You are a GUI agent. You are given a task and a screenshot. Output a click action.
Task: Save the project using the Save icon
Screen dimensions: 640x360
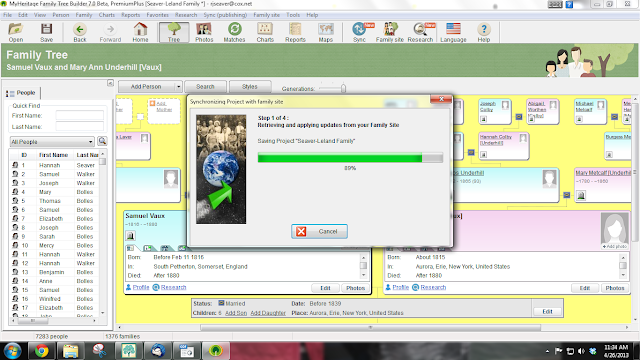point(46,32)
